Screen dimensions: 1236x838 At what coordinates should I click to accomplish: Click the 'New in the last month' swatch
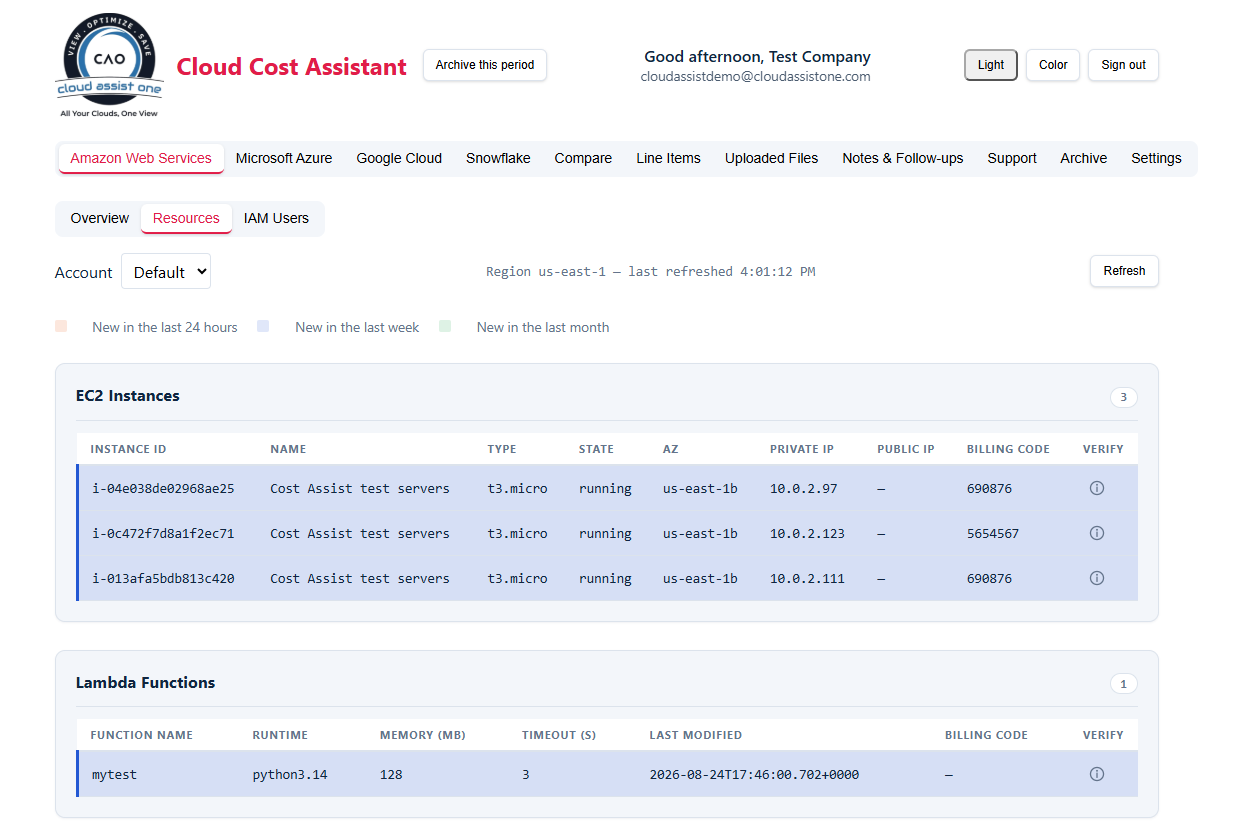point(445,326)
